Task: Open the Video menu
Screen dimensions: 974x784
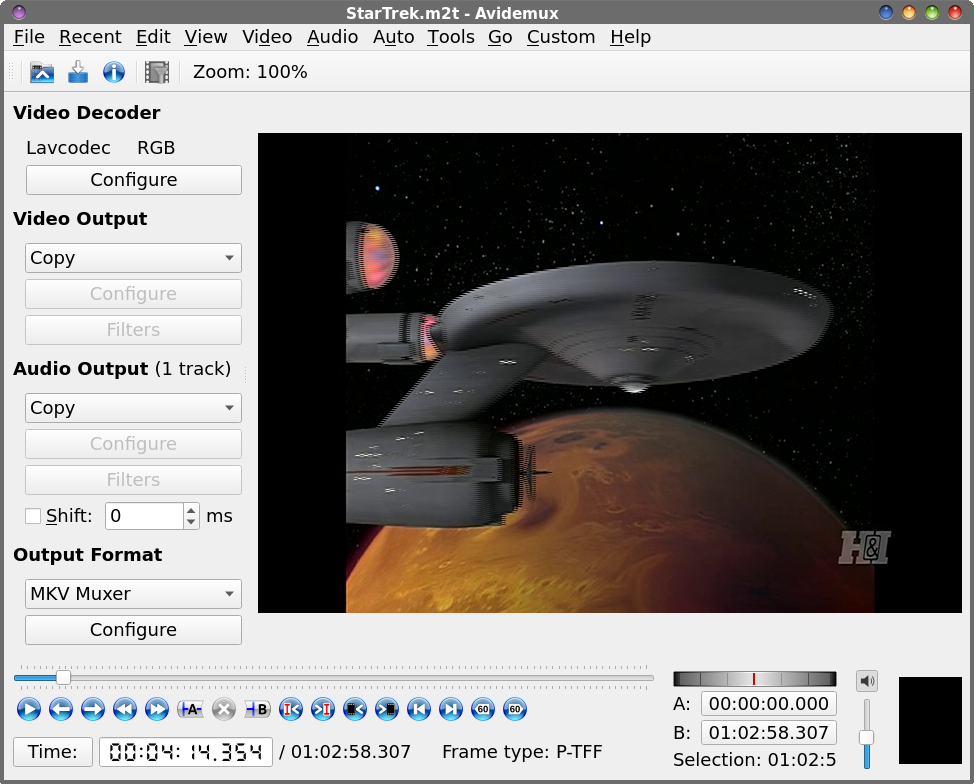Action: click(x=267, y=37)
